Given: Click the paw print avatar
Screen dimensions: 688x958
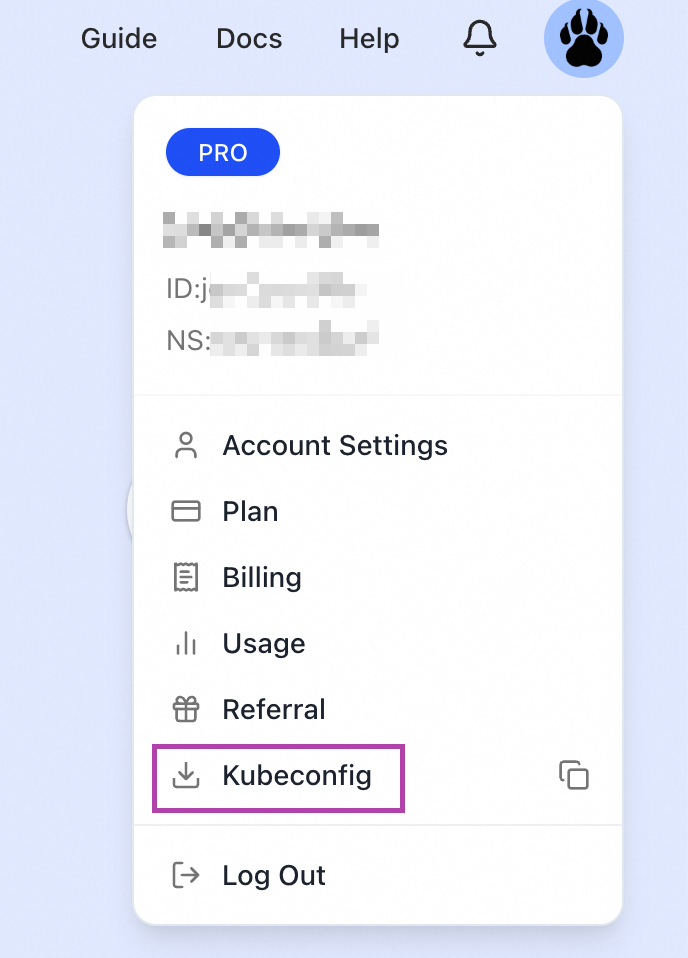Looking at the screenshot, I should (584, 39).
